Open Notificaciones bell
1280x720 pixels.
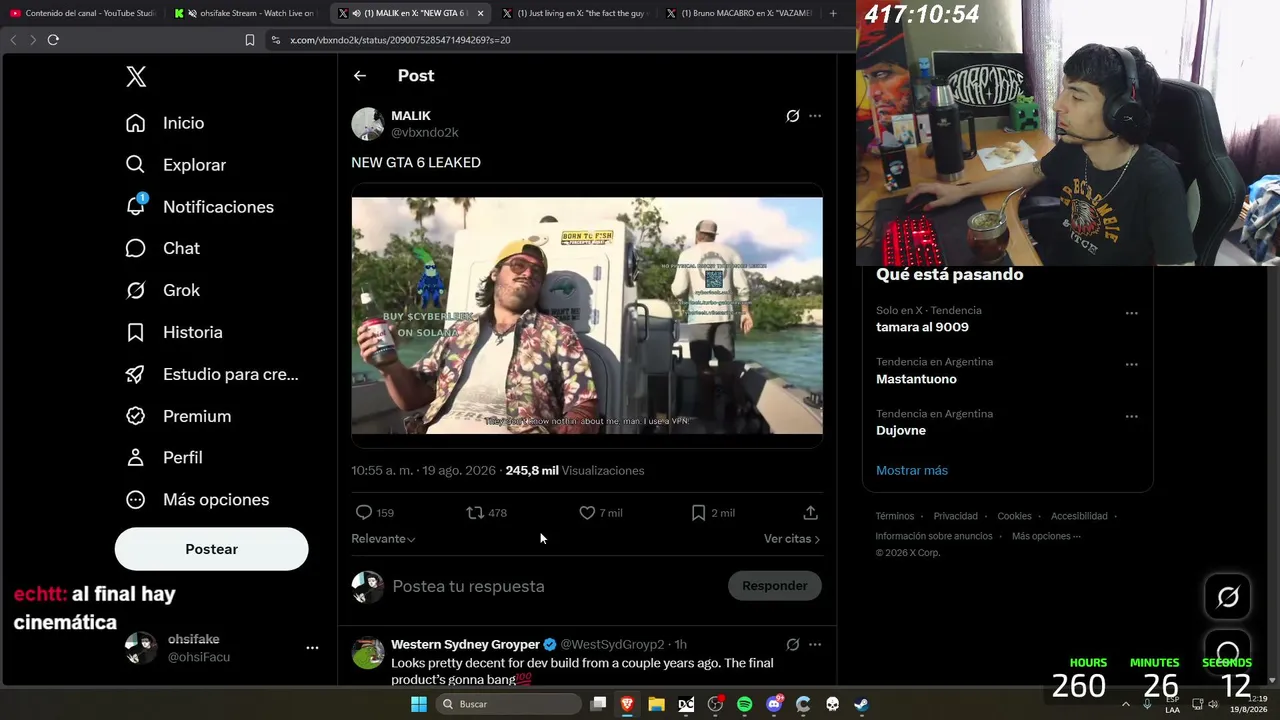click(x=200, y=207)
